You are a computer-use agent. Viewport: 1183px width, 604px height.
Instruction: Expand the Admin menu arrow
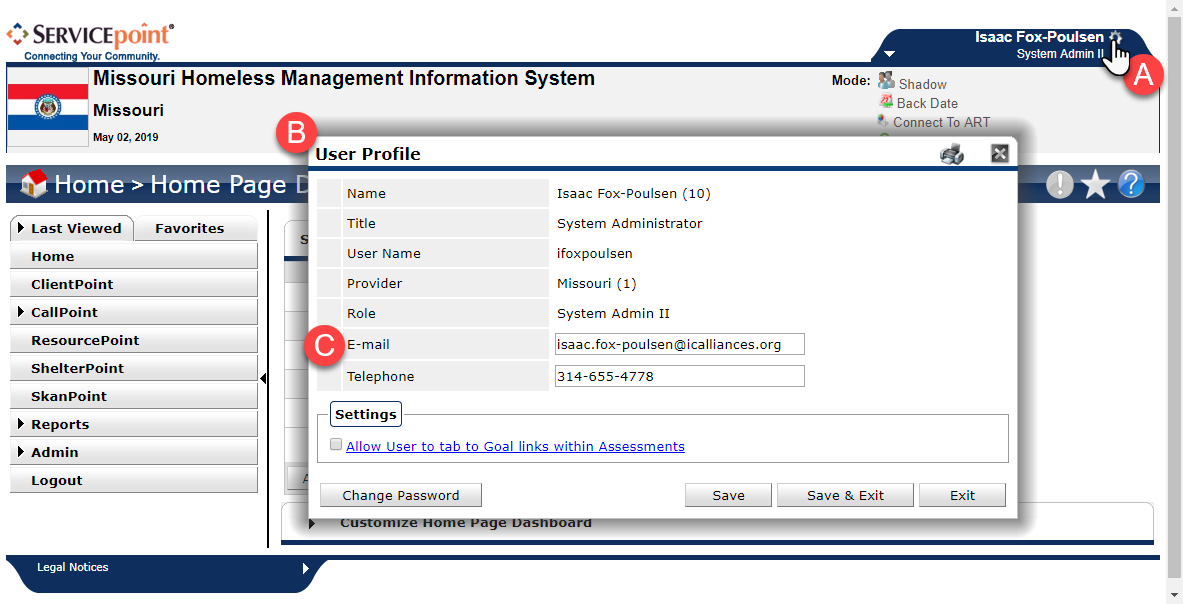tap(21, 452)
